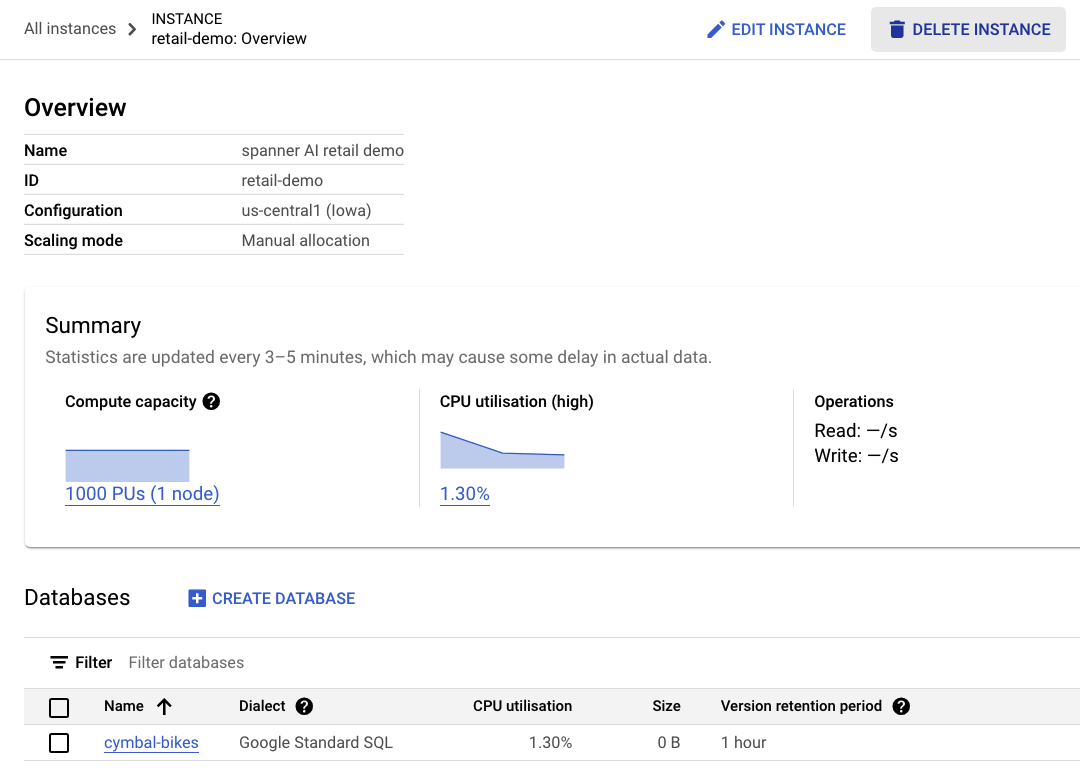The width and height of the screenshot is (1080, 784).
Task: Open the 1000 PUs (1 node) link
Action: [x=142, y=494]
